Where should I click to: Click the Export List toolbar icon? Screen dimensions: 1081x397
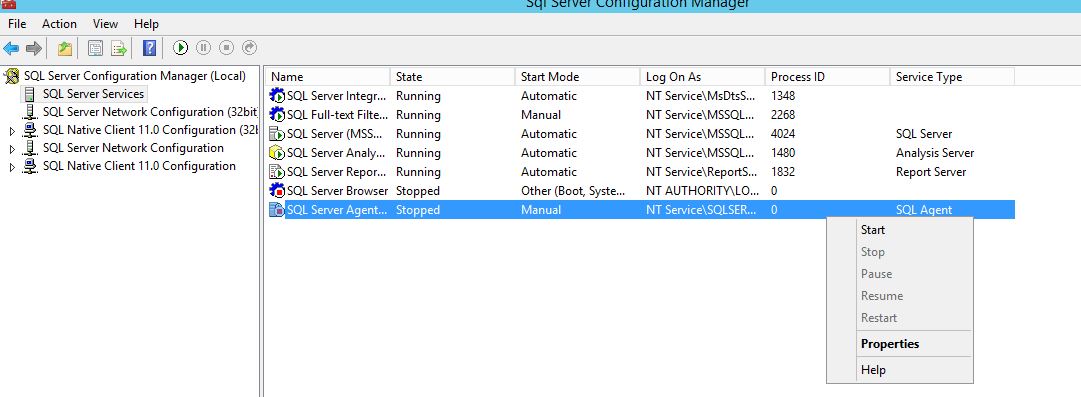click(119, 48)
